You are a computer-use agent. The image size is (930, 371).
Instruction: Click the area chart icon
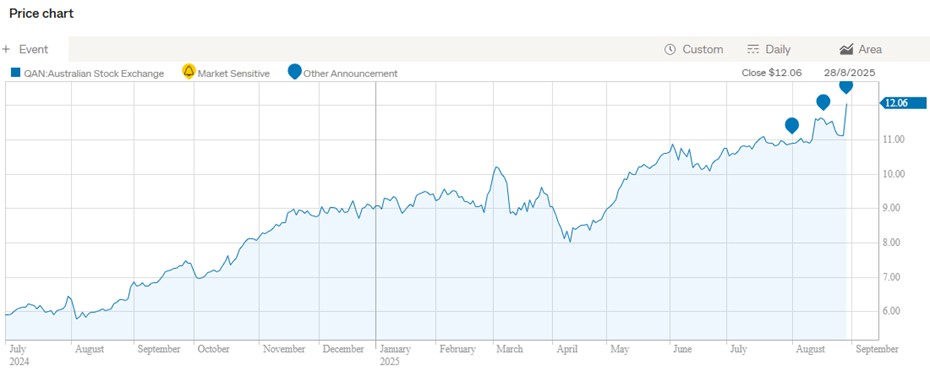pyautogui.click(x=846, y=49)
